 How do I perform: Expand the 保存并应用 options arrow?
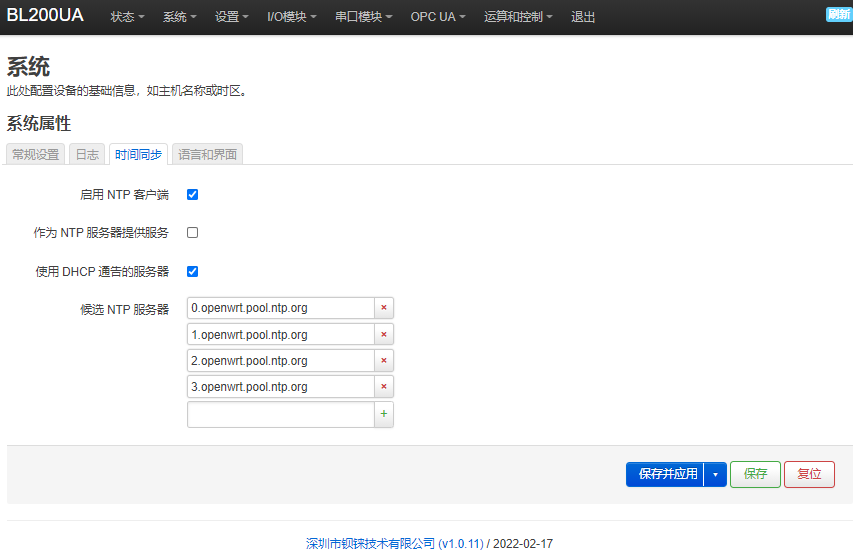[715, 474]
